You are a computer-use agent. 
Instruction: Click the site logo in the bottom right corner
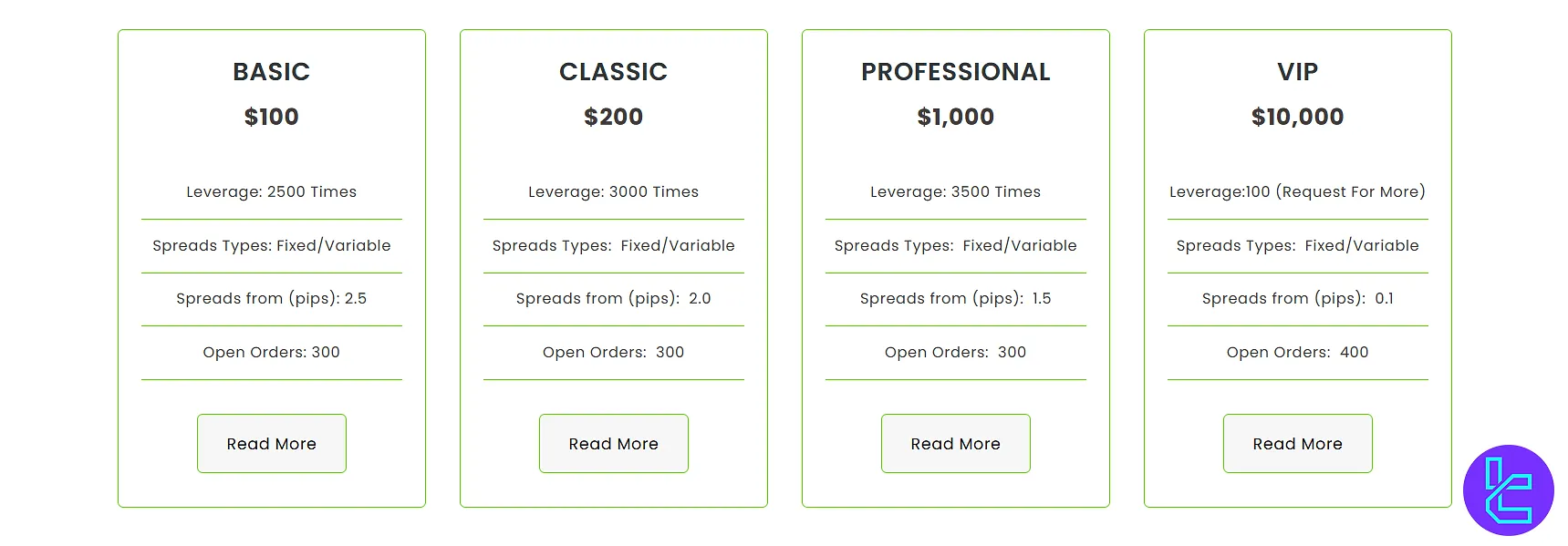click(x=1508, y=490)
